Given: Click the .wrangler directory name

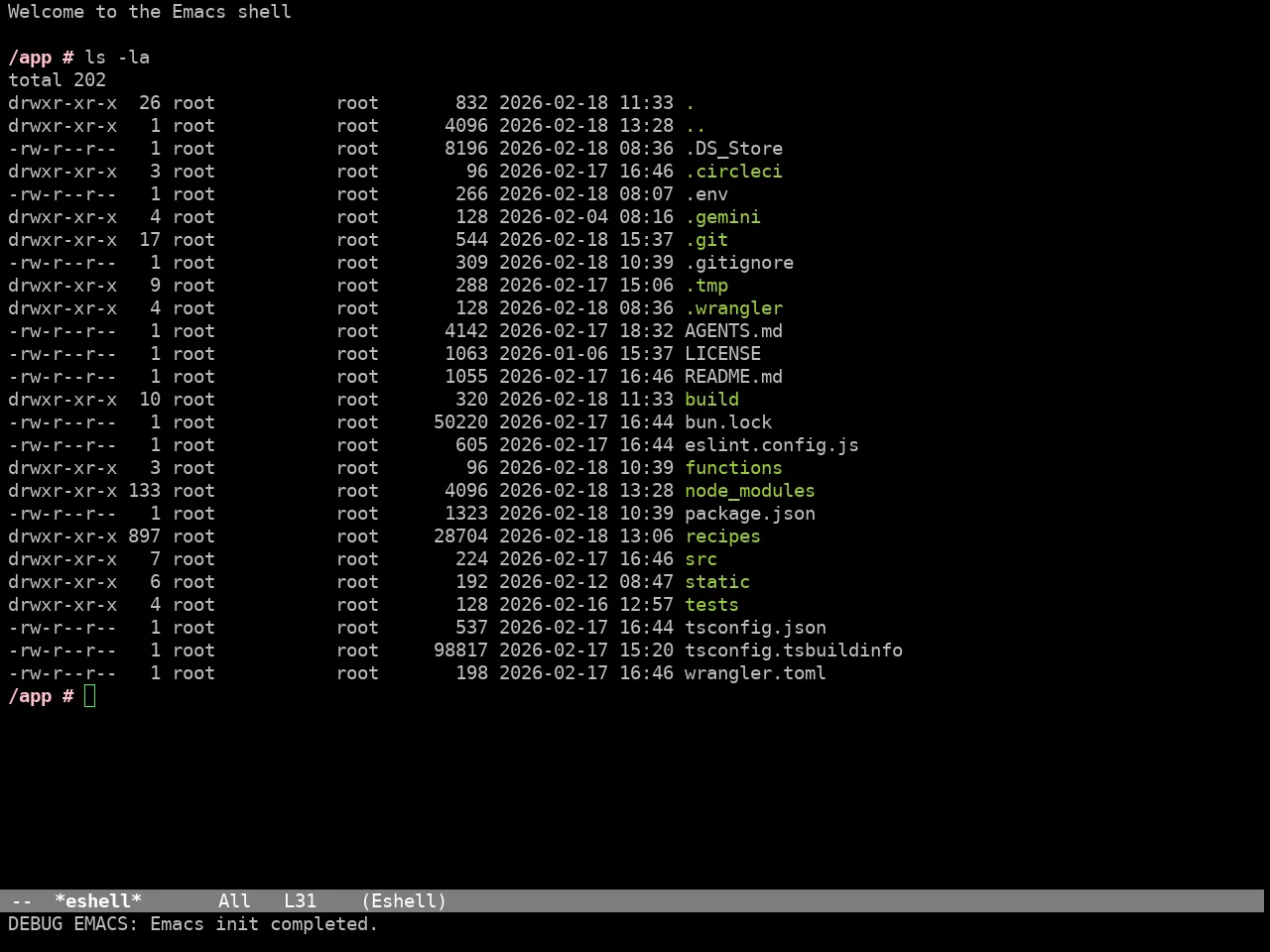Looking at the screenshot, I should click(x=733, y=308).
